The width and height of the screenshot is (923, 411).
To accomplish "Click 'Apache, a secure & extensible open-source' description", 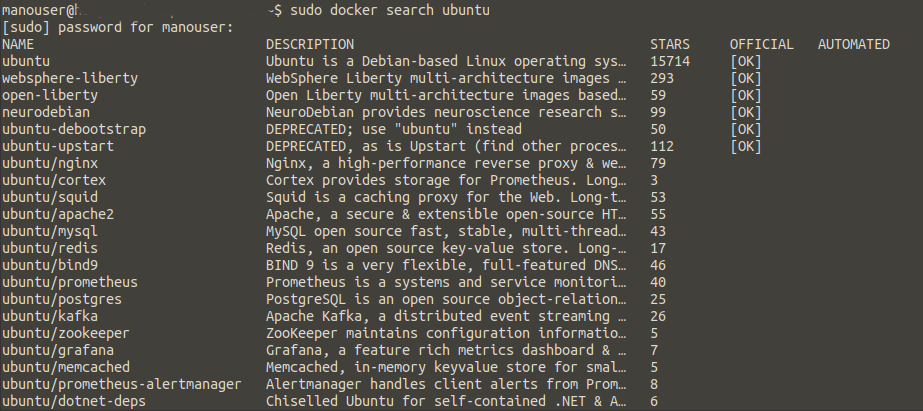I will pyautogui.click(x=446, y=214).
